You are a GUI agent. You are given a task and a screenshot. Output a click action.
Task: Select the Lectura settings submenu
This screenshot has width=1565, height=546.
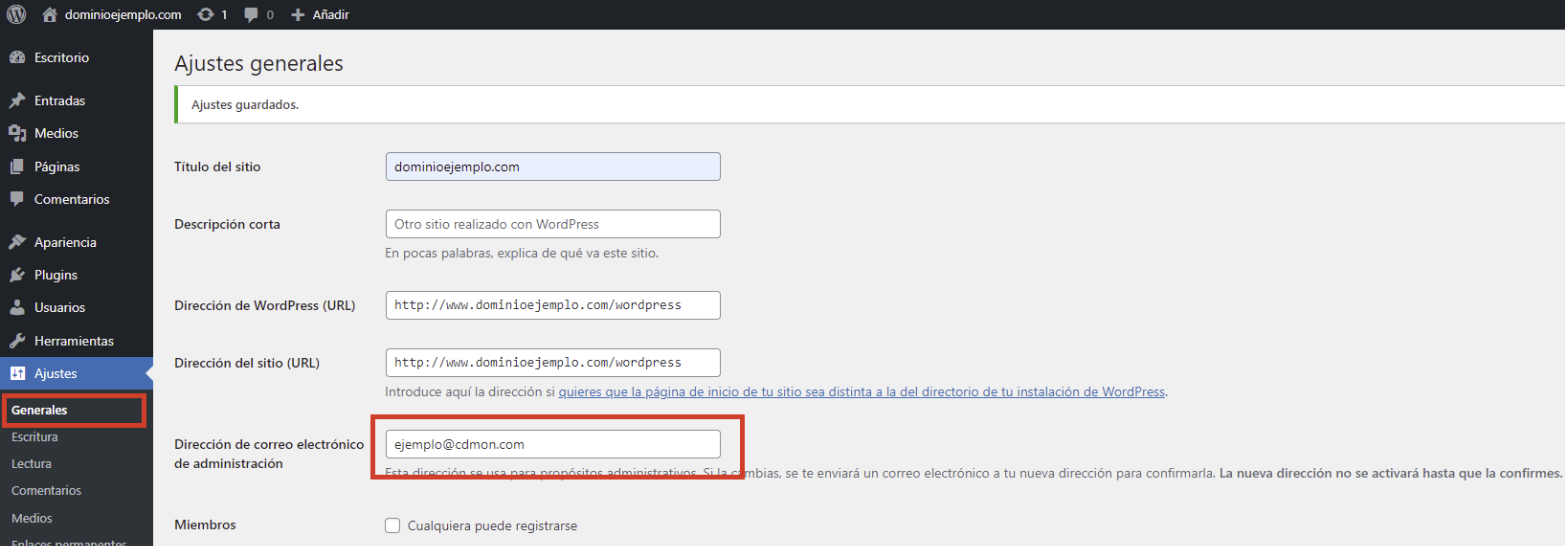(x=31, y=464)
